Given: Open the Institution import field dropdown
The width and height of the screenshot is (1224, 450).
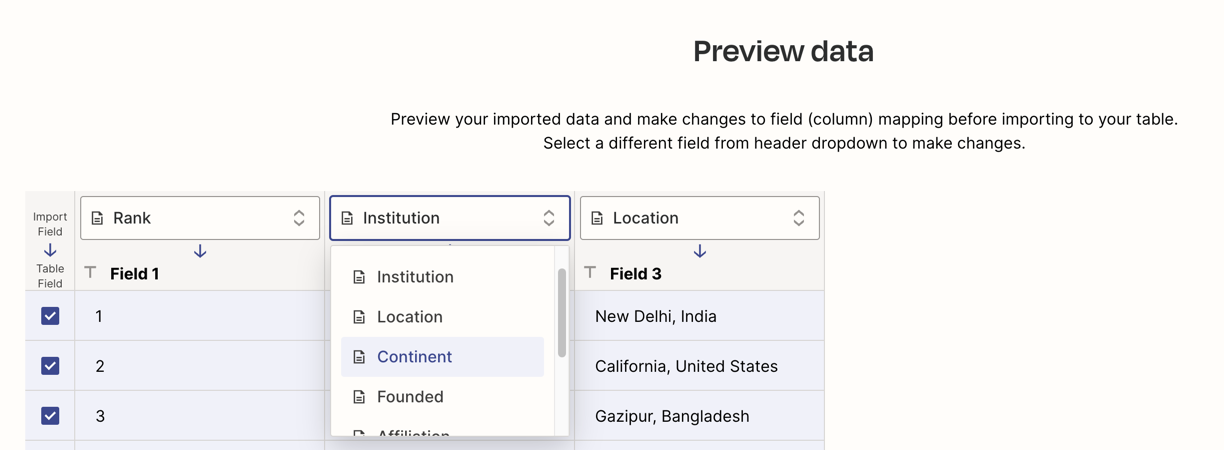Looking at the screenshot, I should (x=450, y=218).
